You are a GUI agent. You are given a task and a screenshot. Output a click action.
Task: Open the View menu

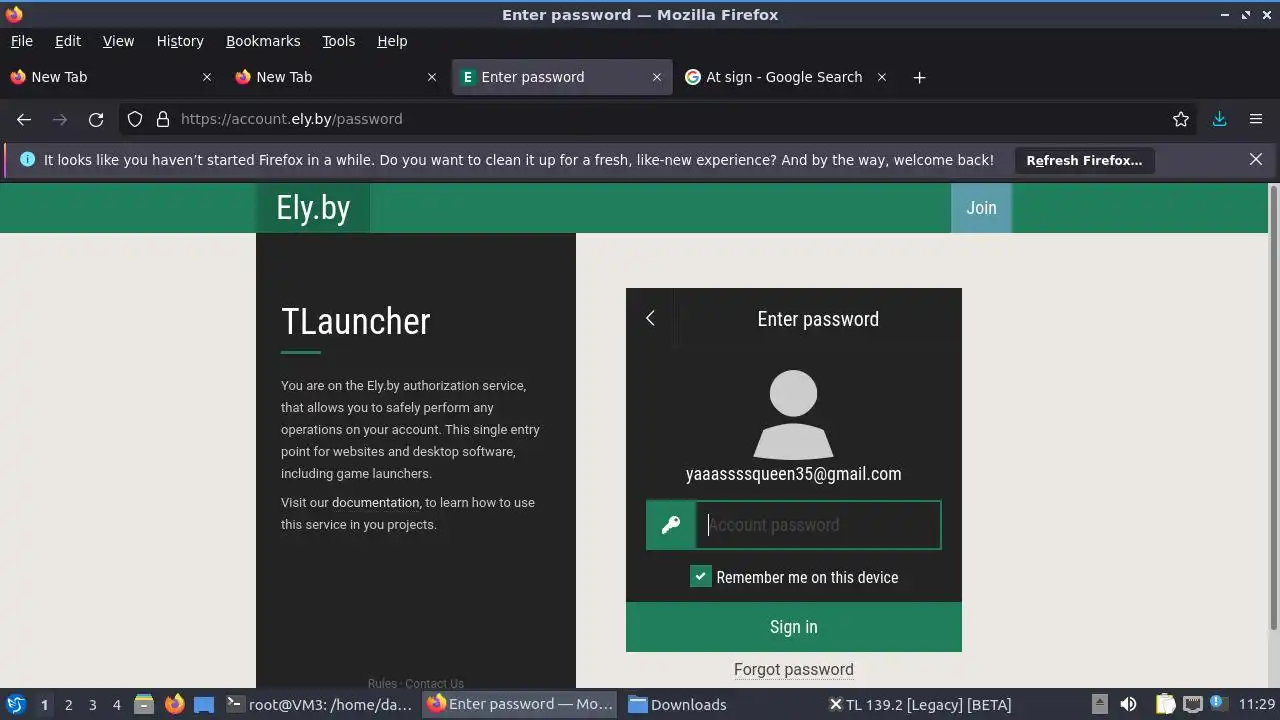point(118,41)
